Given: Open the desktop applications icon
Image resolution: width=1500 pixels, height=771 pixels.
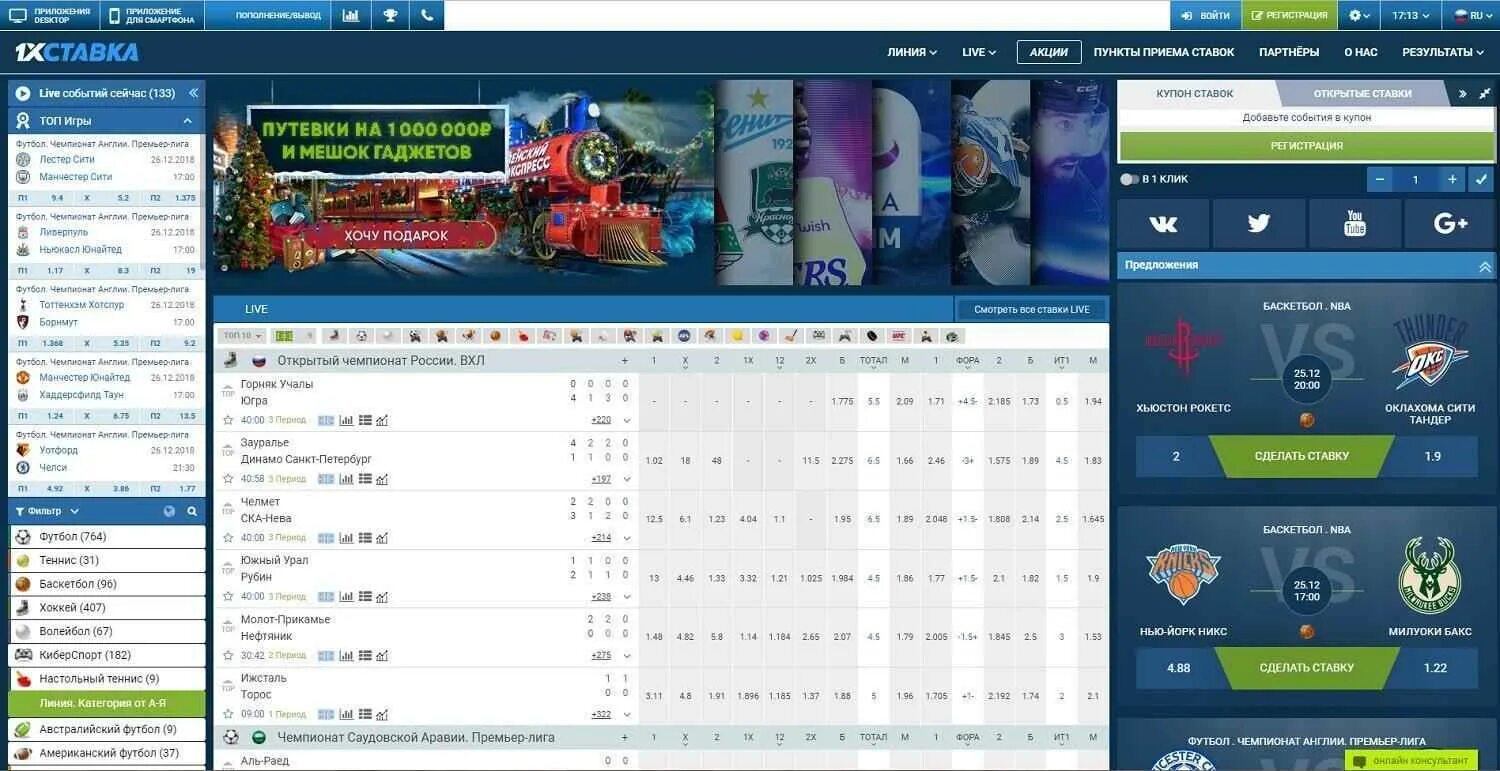Looking at the screenshot, I should point(18,15).
